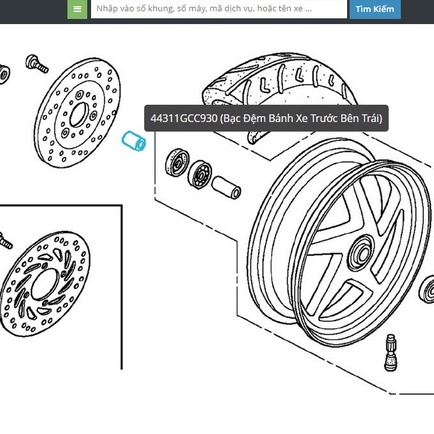Select the highlighted blue spacer collar part
Viewport: 434px width, 434px height.
coord(134,141)
